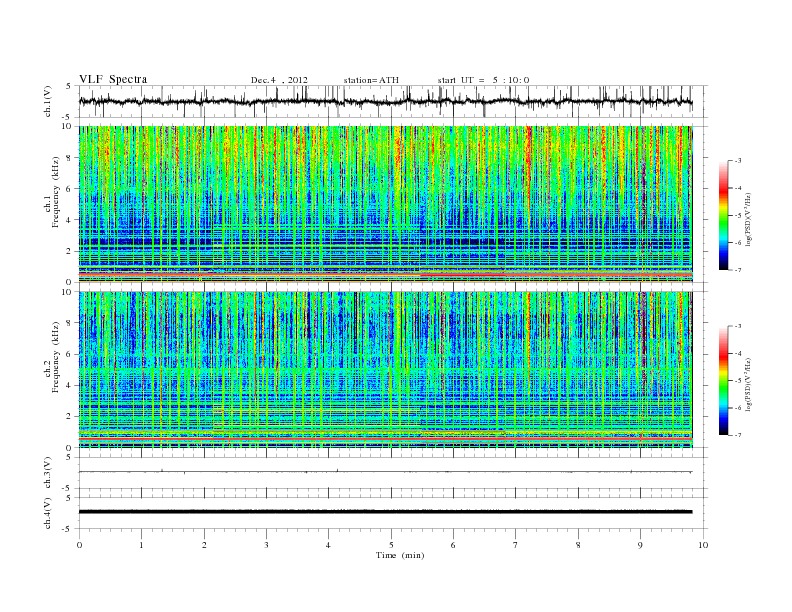Click the "5" minute tick label on time axis
Image resolution: width=792 pixels, height=612 pixels.
point(391,545)
